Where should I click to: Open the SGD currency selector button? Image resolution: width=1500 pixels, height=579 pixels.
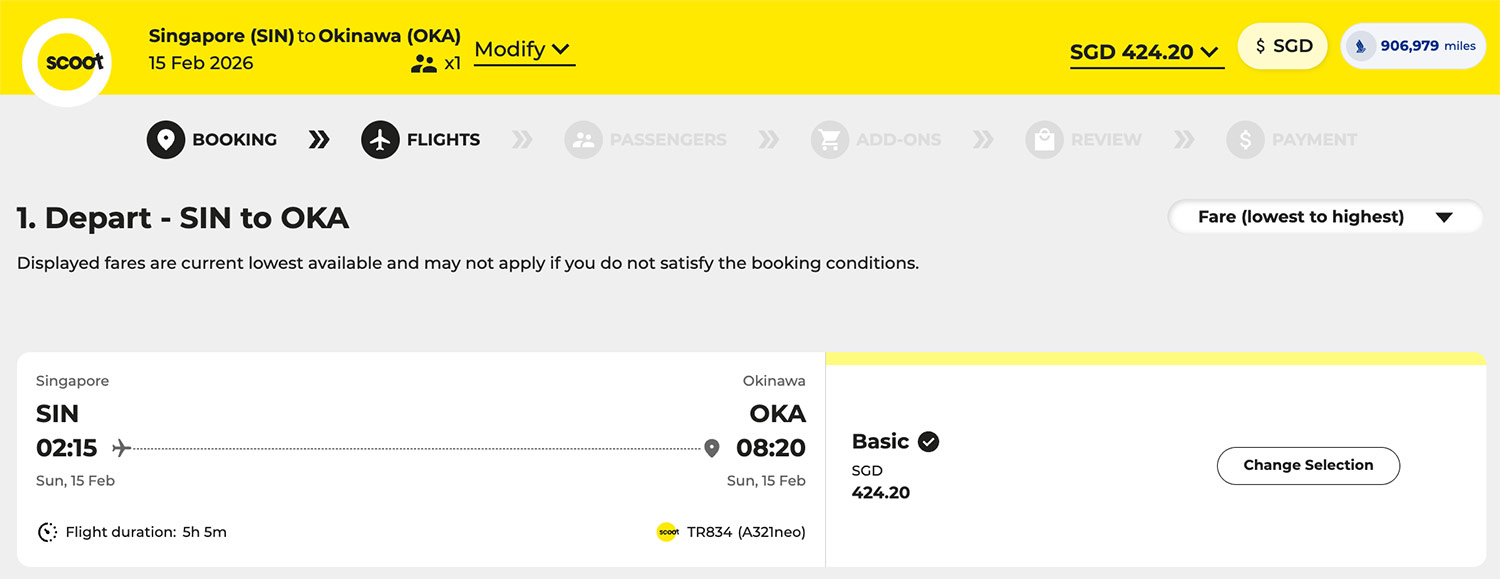pyautogui.click(x=1283, y=46)
